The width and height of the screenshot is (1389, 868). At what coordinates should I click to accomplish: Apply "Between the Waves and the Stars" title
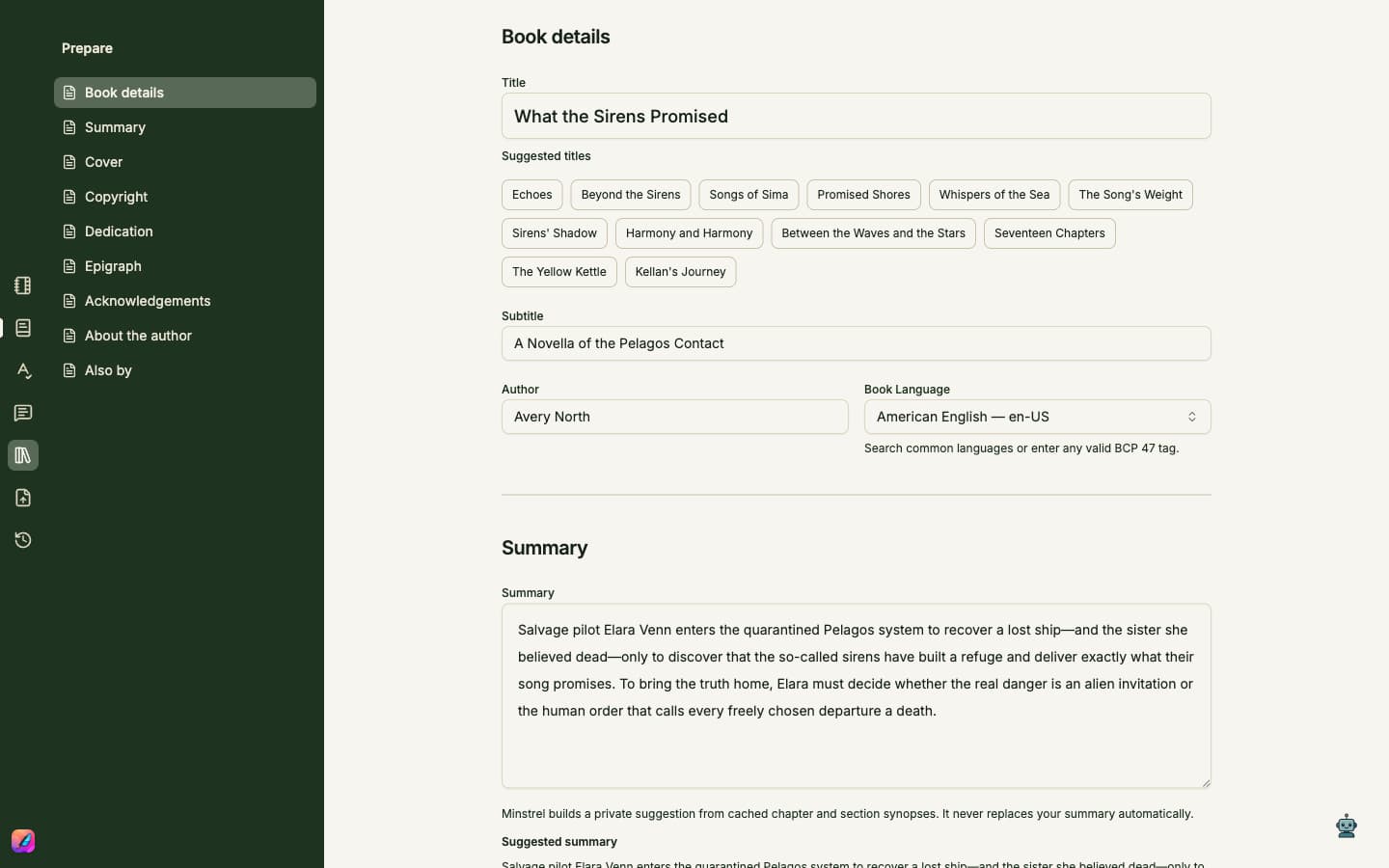pos(873,233)
